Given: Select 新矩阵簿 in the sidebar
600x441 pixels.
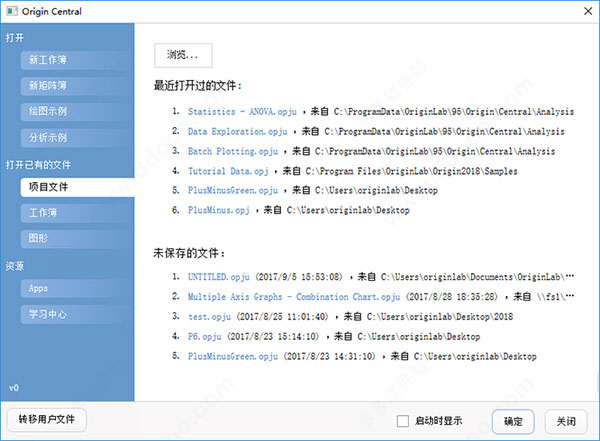Looking at the screenshot, I should point(75,86).
